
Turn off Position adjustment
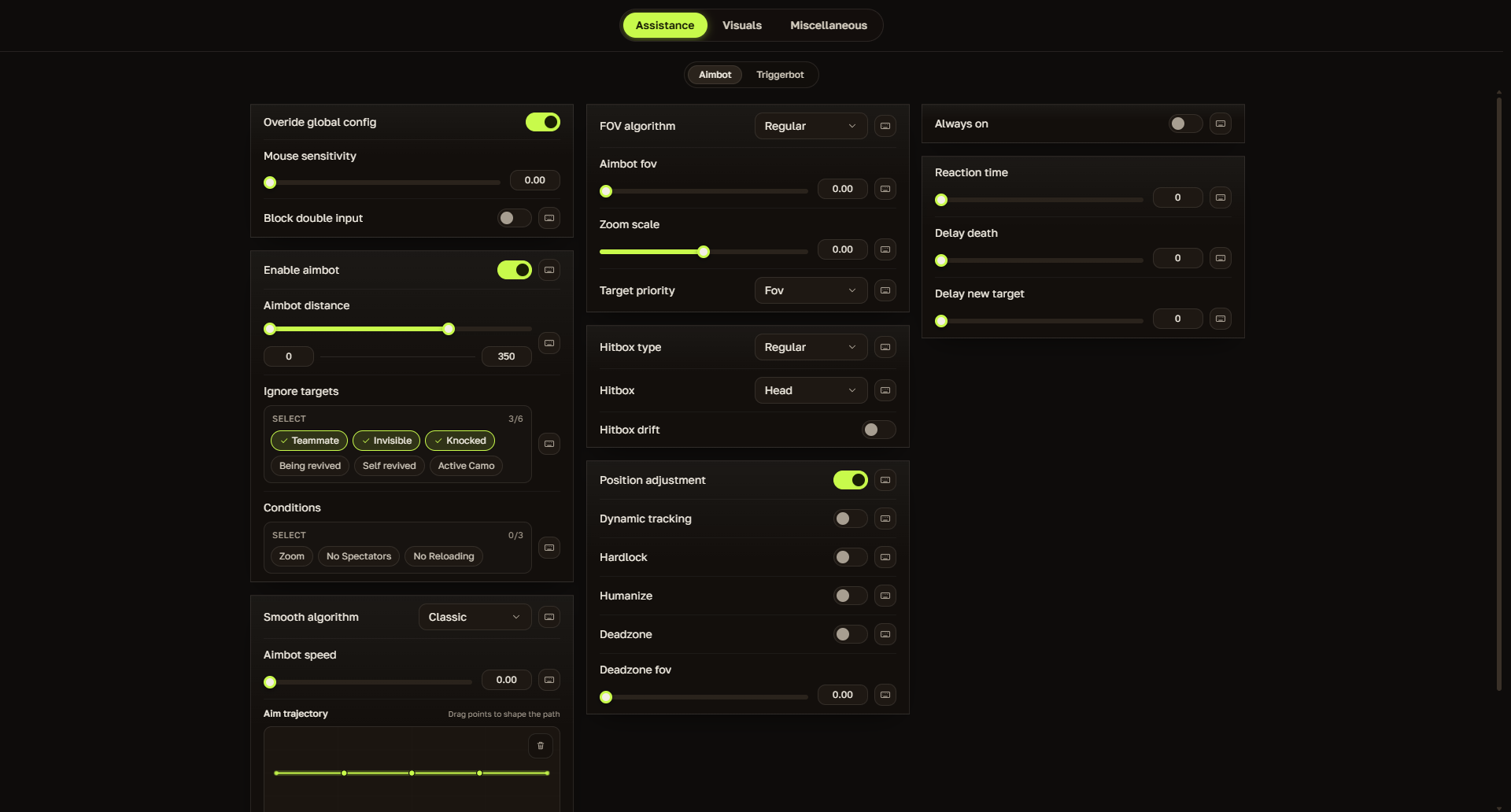(x=851, y=480)
